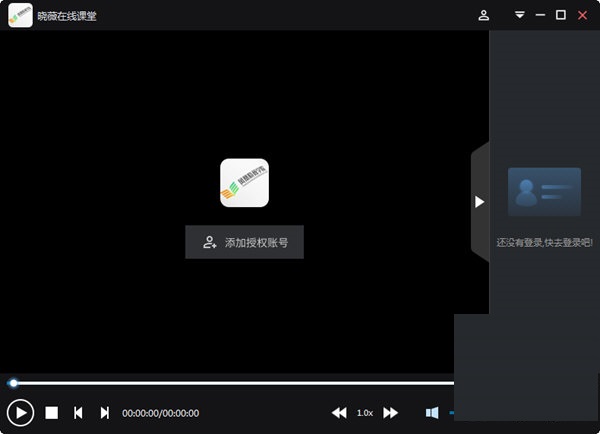
Task: Click the 00:00:00/00:00:00 time display
Action: [160, 412]
